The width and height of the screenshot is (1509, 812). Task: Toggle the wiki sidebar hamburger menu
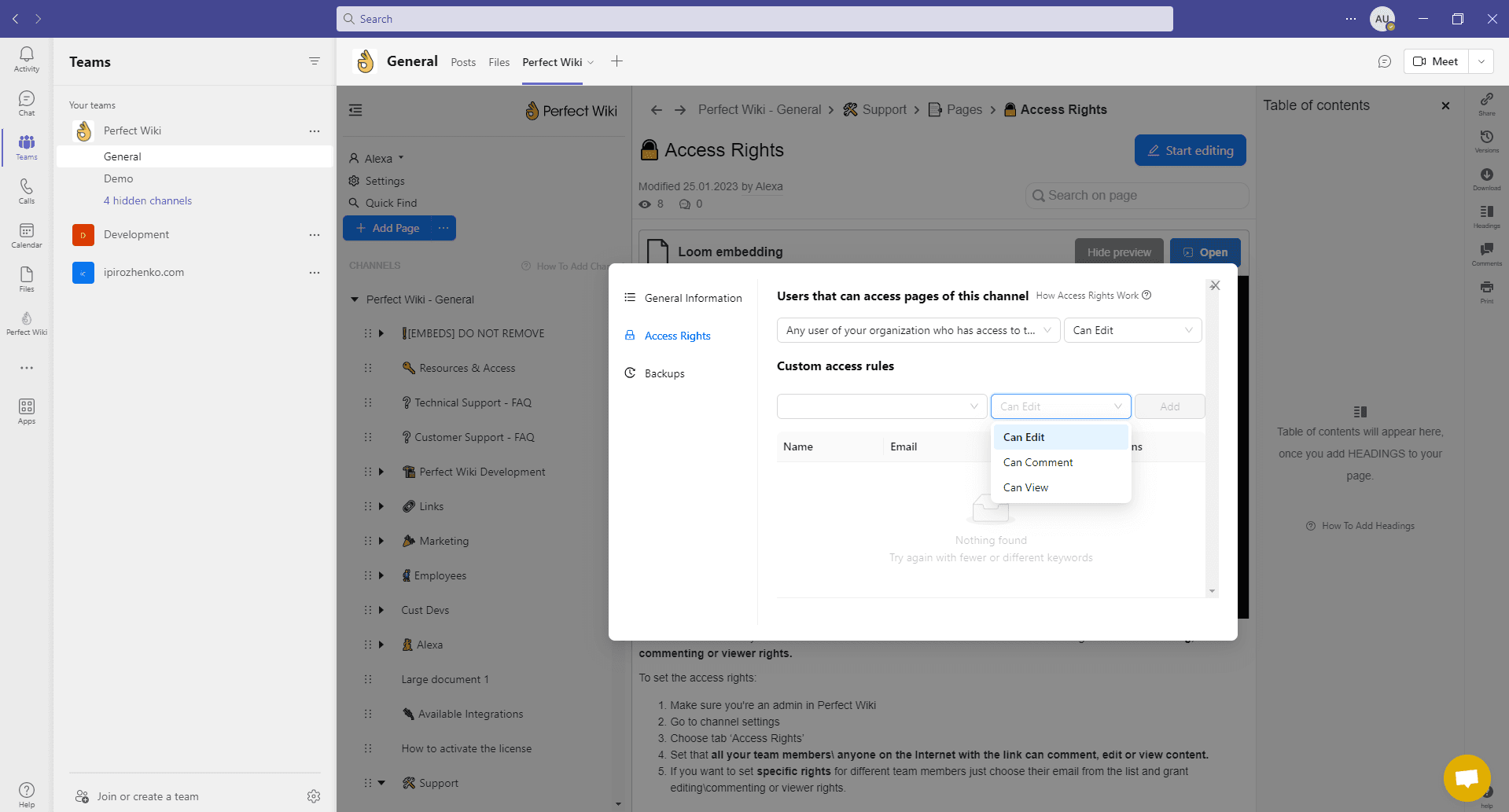[x=355, y=110]
